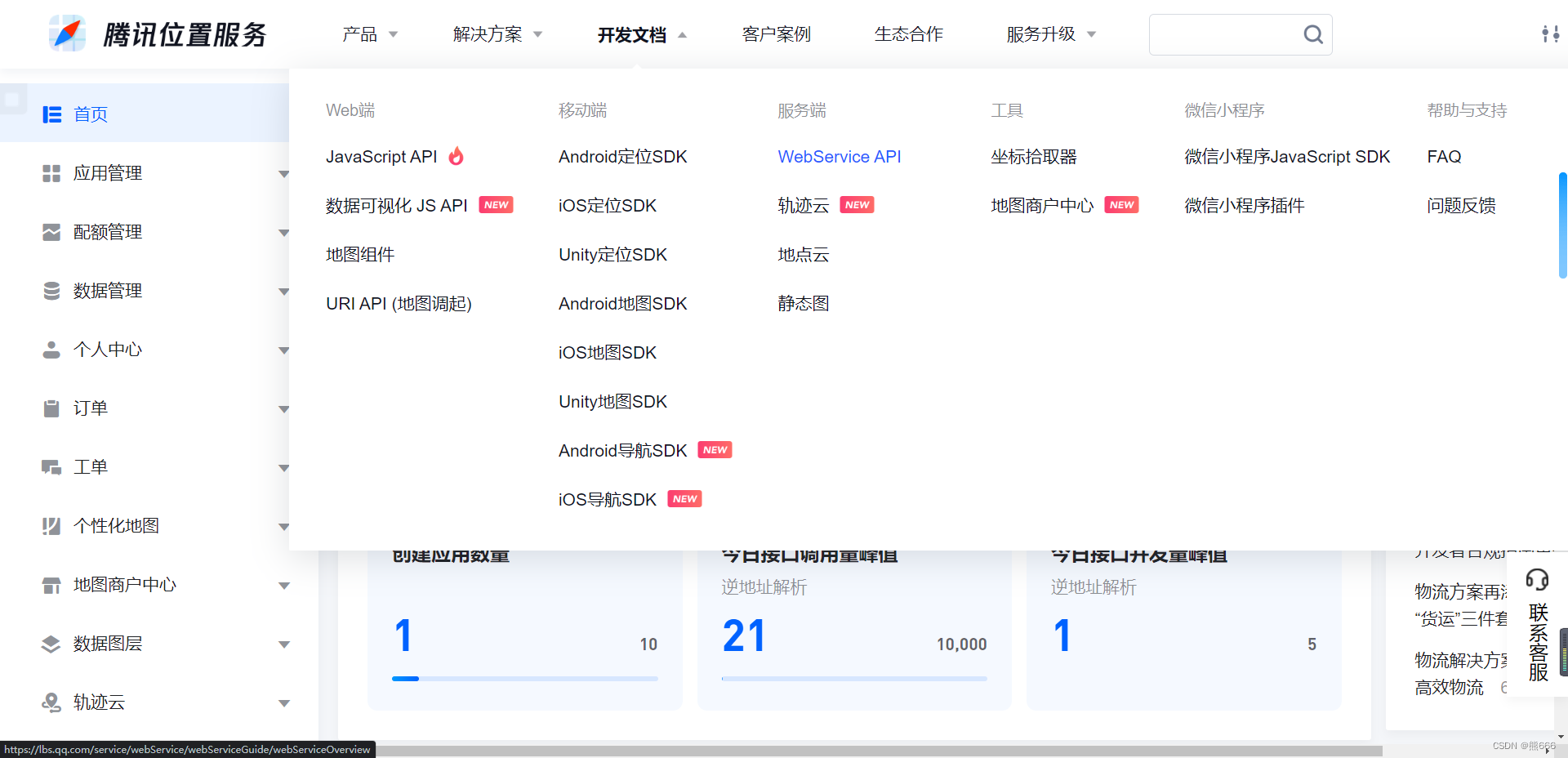This screenshot has height=758, width=1568.
Task: Expand the 应用管理 sidebar arrow
Action: (284, 174)
